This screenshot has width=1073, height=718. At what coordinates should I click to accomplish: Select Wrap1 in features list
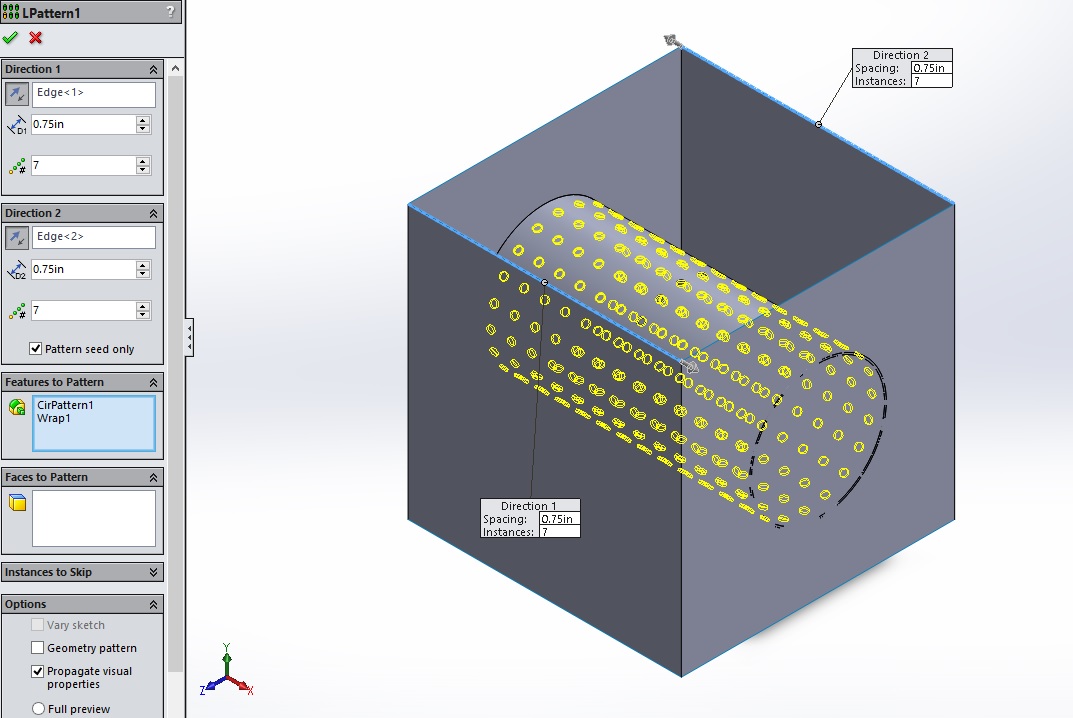click(53, 419)
